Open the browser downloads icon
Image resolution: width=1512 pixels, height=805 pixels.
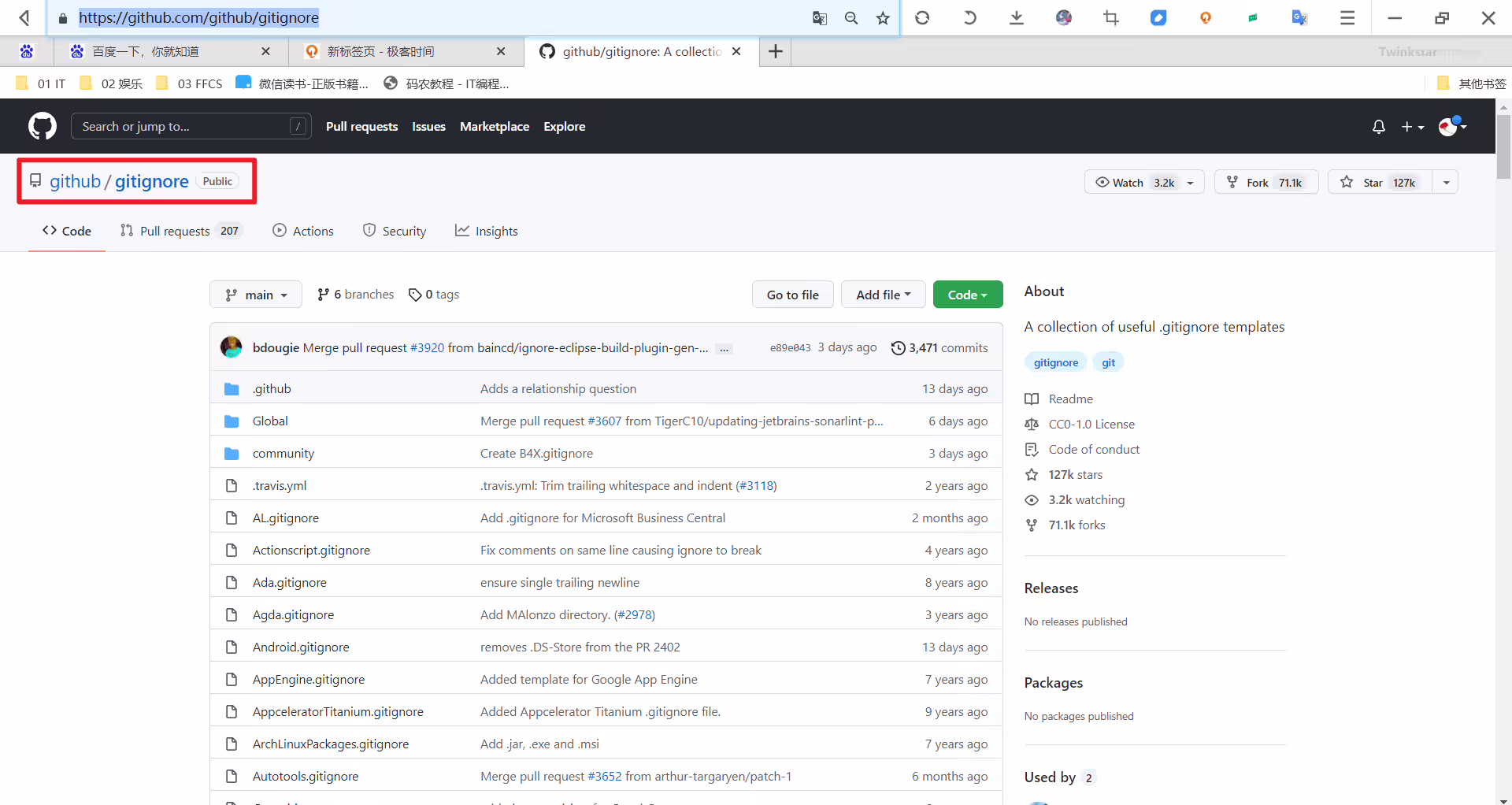[1017, 17]
